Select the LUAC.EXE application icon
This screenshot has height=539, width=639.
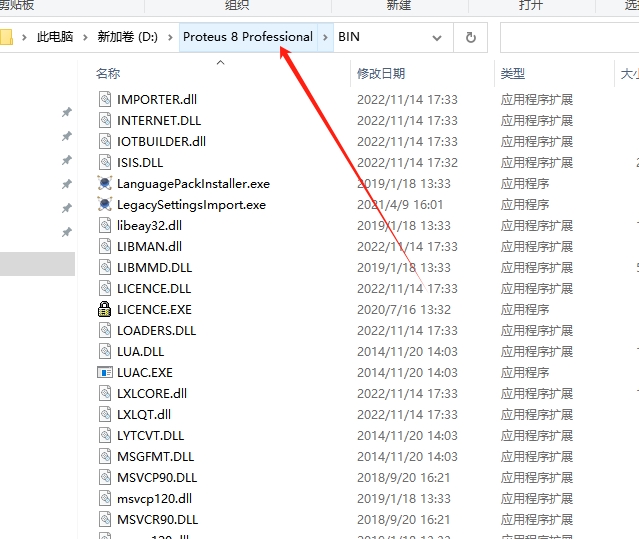(x=105, y=373)
